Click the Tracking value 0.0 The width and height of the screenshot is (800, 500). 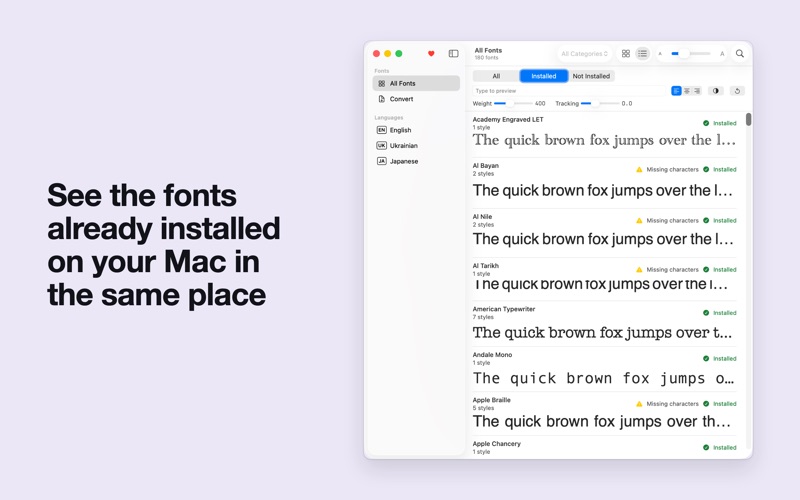click(x=627, y=104)
